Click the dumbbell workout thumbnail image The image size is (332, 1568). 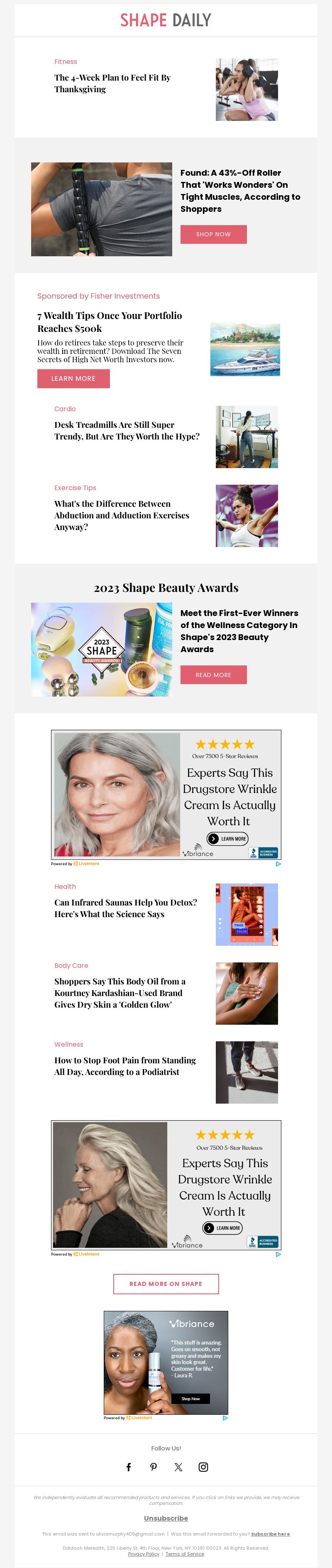click(247, 89)
